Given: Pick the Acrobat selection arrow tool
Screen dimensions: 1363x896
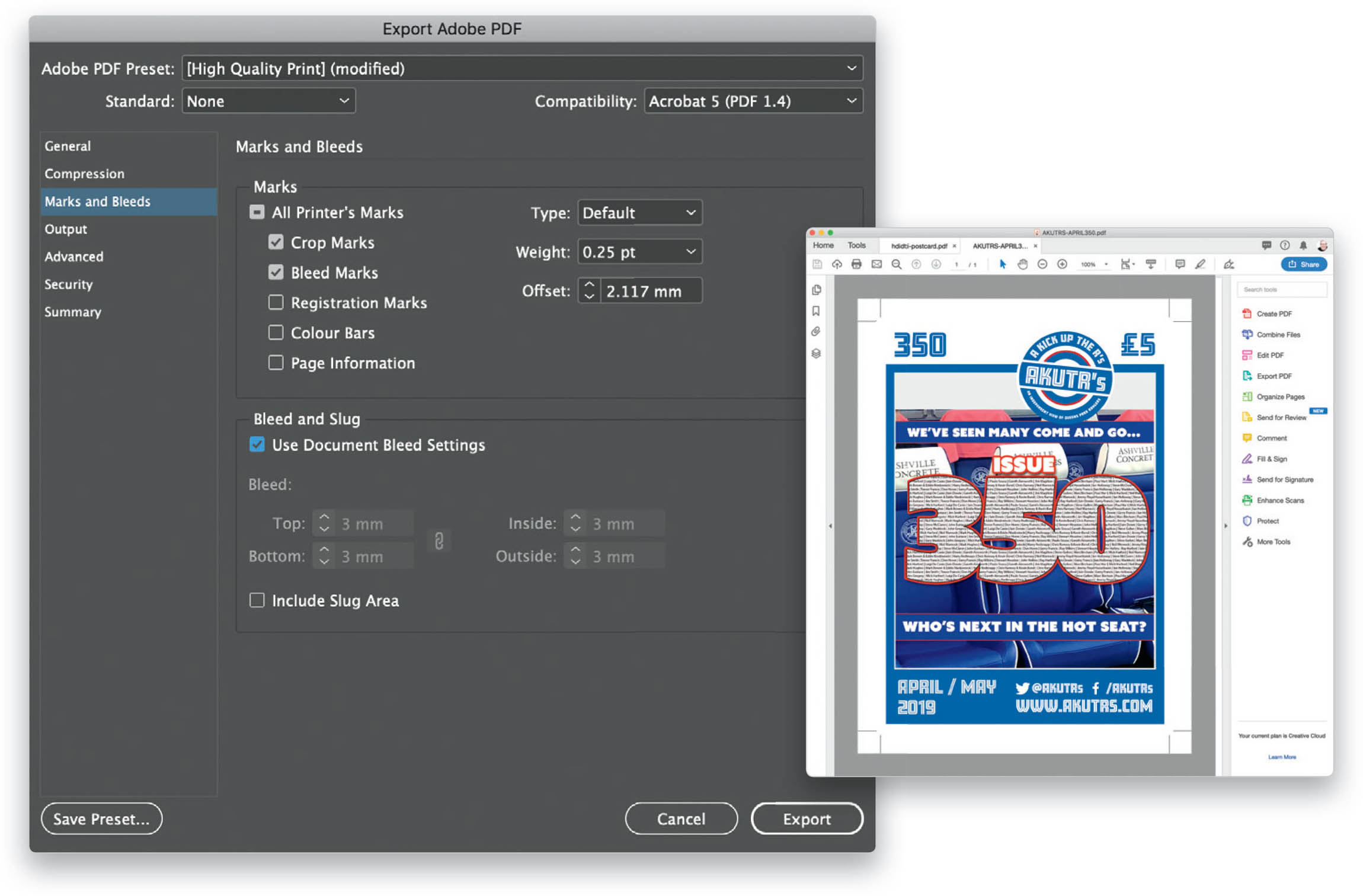Looking at the screenshot, I should tap(1003, 264).
